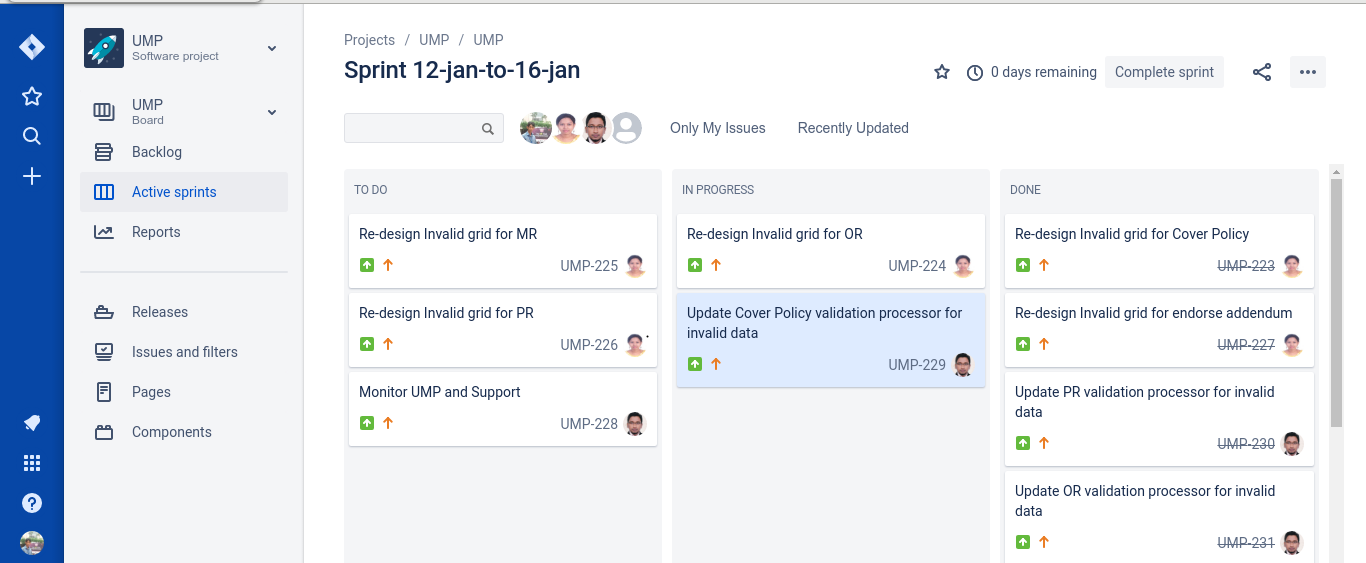The width and height of the screenshot is (1366, 563).
Task: Toggle the Recently Updated filter
Action: (x=853, y=128)
